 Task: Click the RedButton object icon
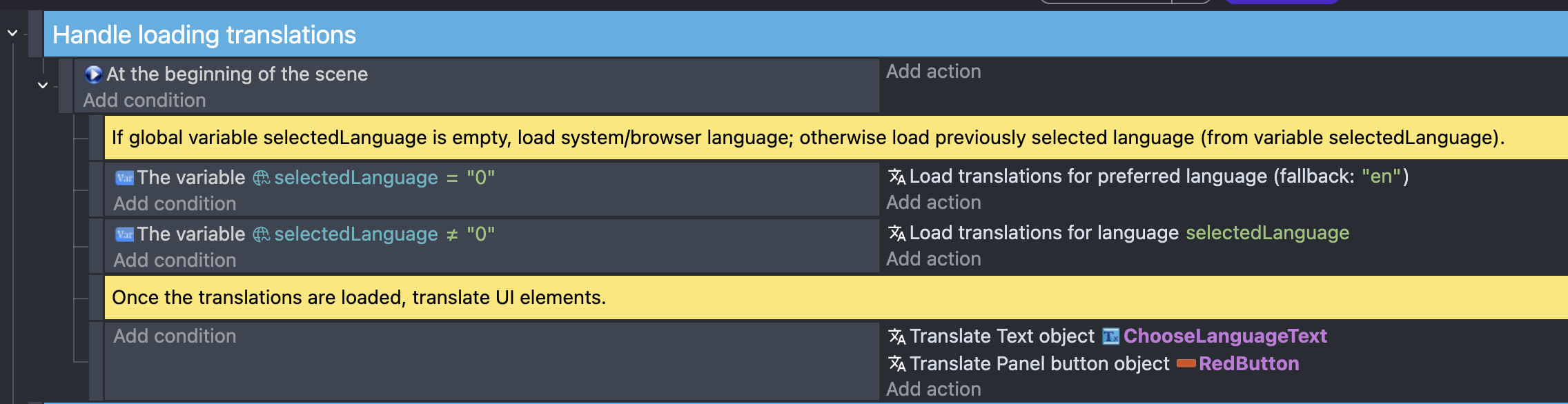(1186, 363)
